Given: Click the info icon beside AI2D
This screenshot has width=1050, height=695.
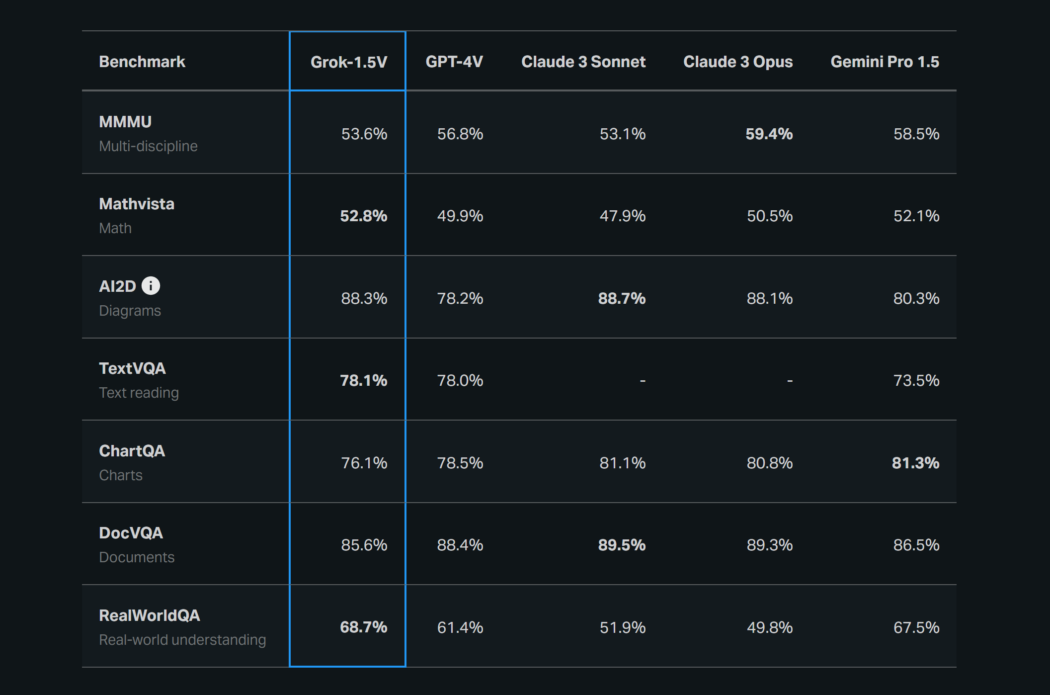Looking at the screenshot, I should tap(151, 286).
